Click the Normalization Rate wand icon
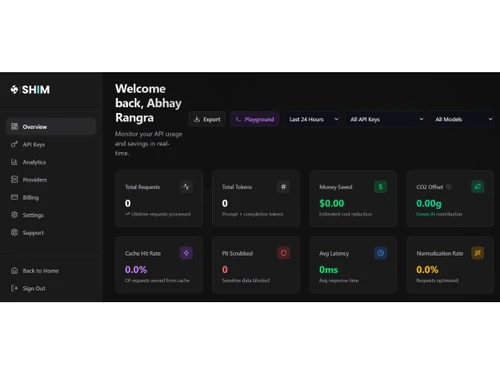This screenshot has height=375, width=500. (x=478, y=253)
